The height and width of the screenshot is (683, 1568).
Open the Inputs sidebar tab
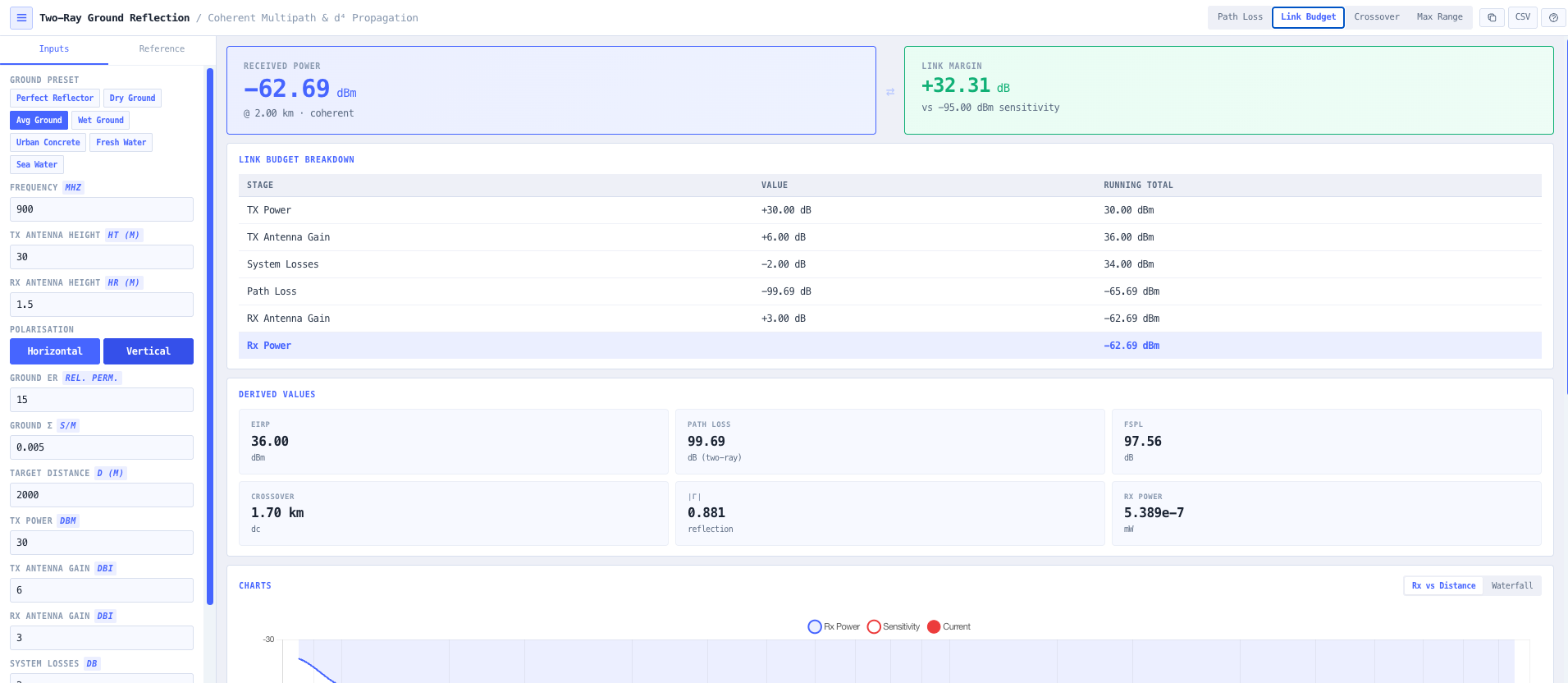point(54,49)
